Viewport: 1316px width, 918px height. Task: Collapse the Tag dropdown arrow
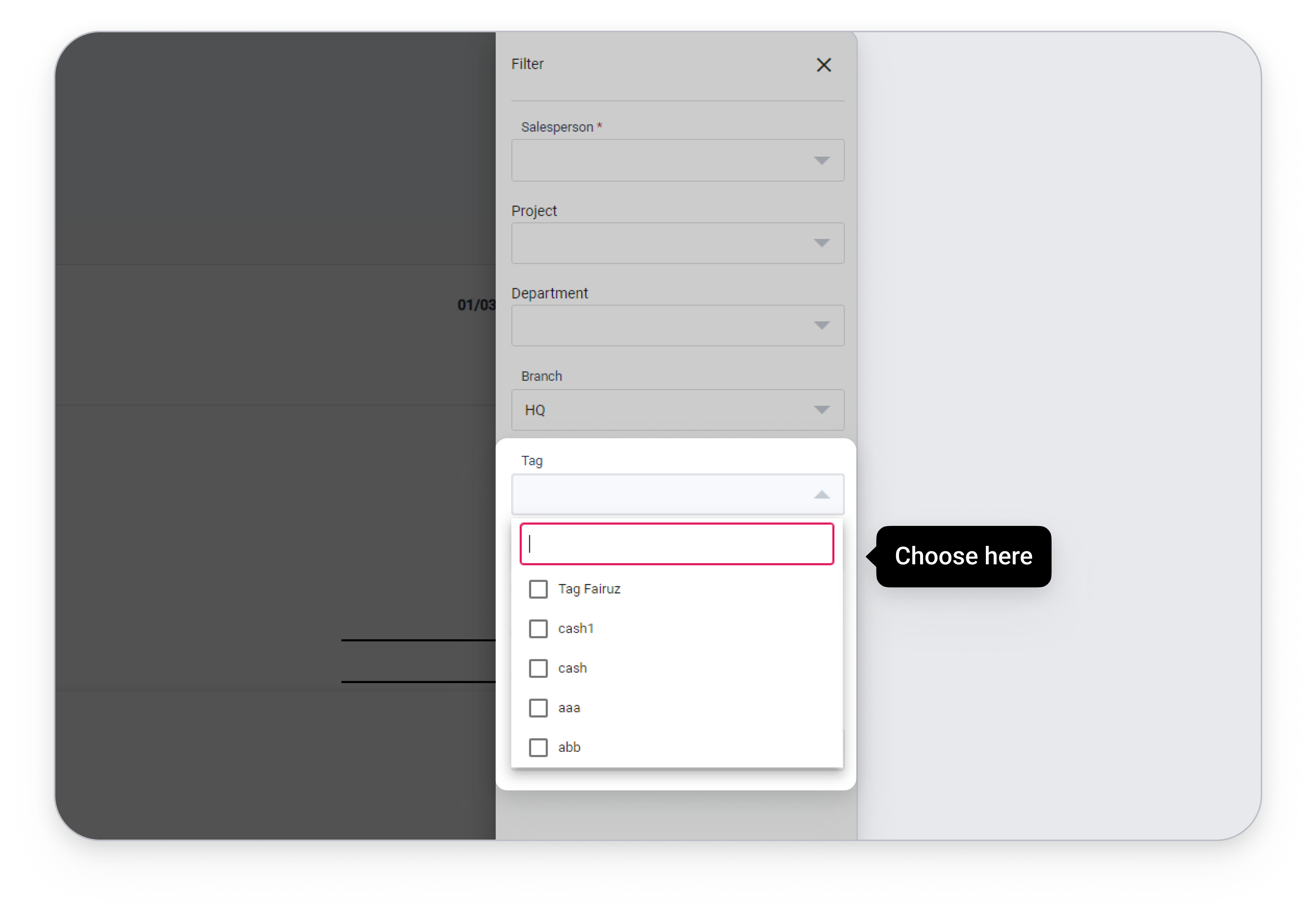(x=821, y=494)
